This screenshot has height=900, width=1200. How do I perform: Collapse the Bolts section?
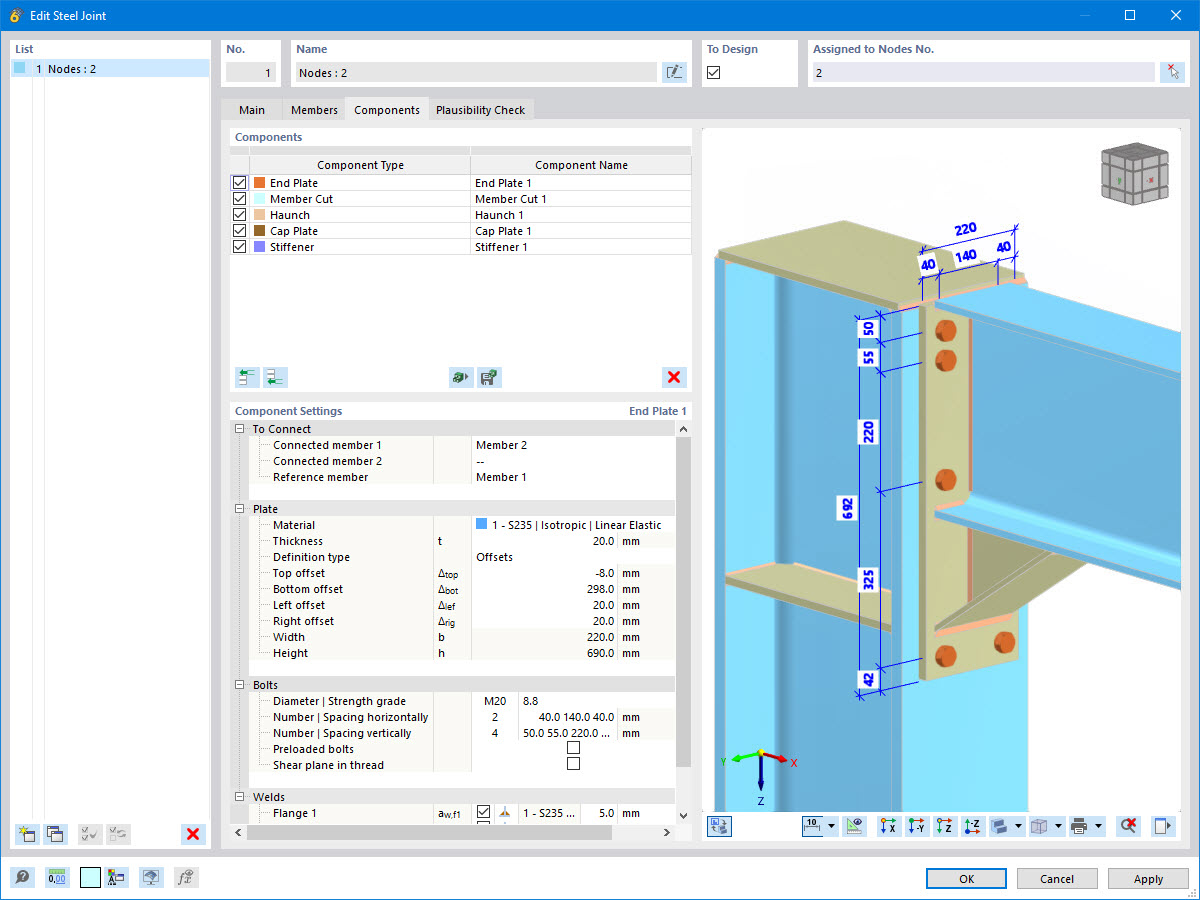point(239,685)
